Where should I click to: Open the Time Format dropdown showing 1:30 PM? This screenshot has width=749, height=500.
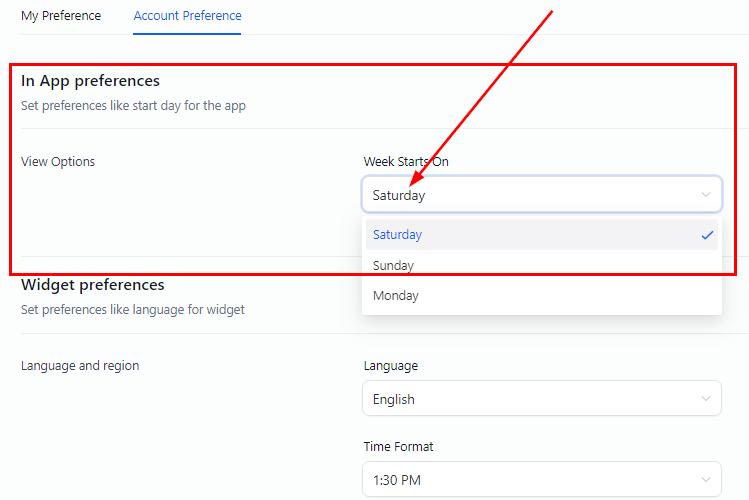[530, 480]
